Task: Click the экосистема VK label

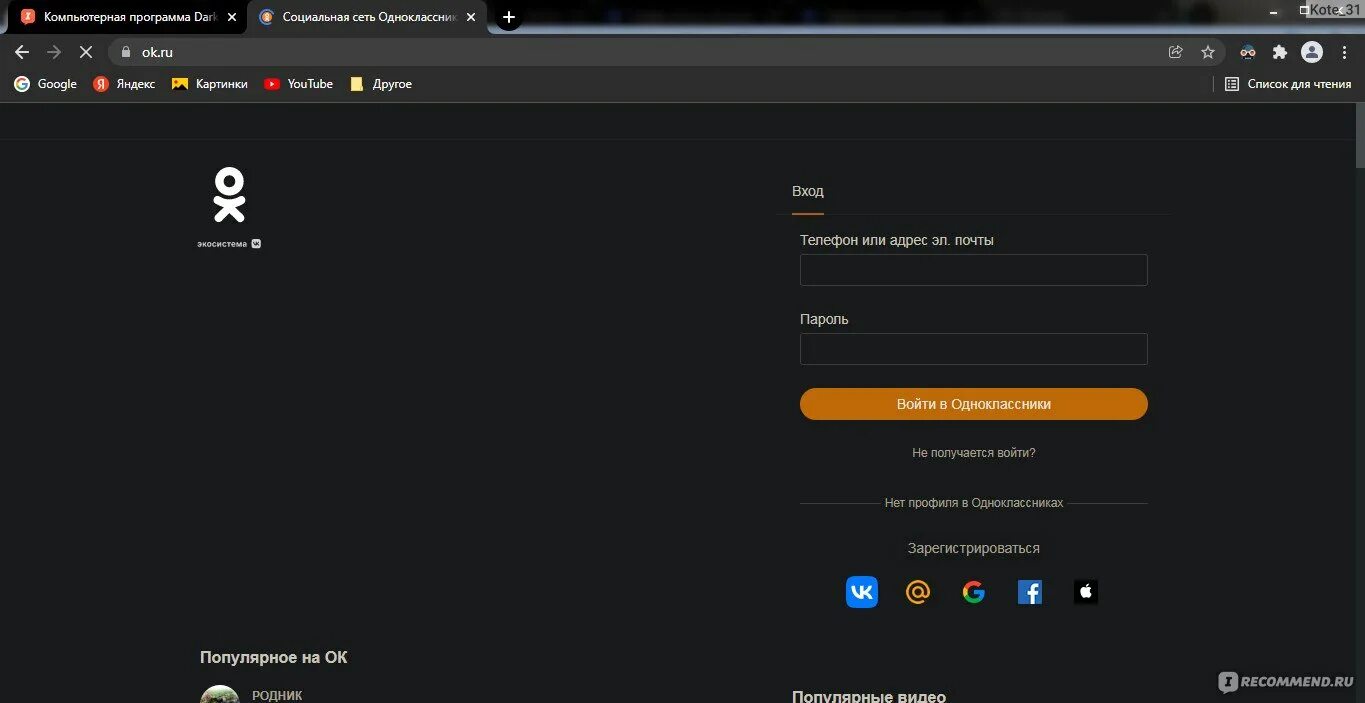Action: pyautogui.click(x=229, y=244)
